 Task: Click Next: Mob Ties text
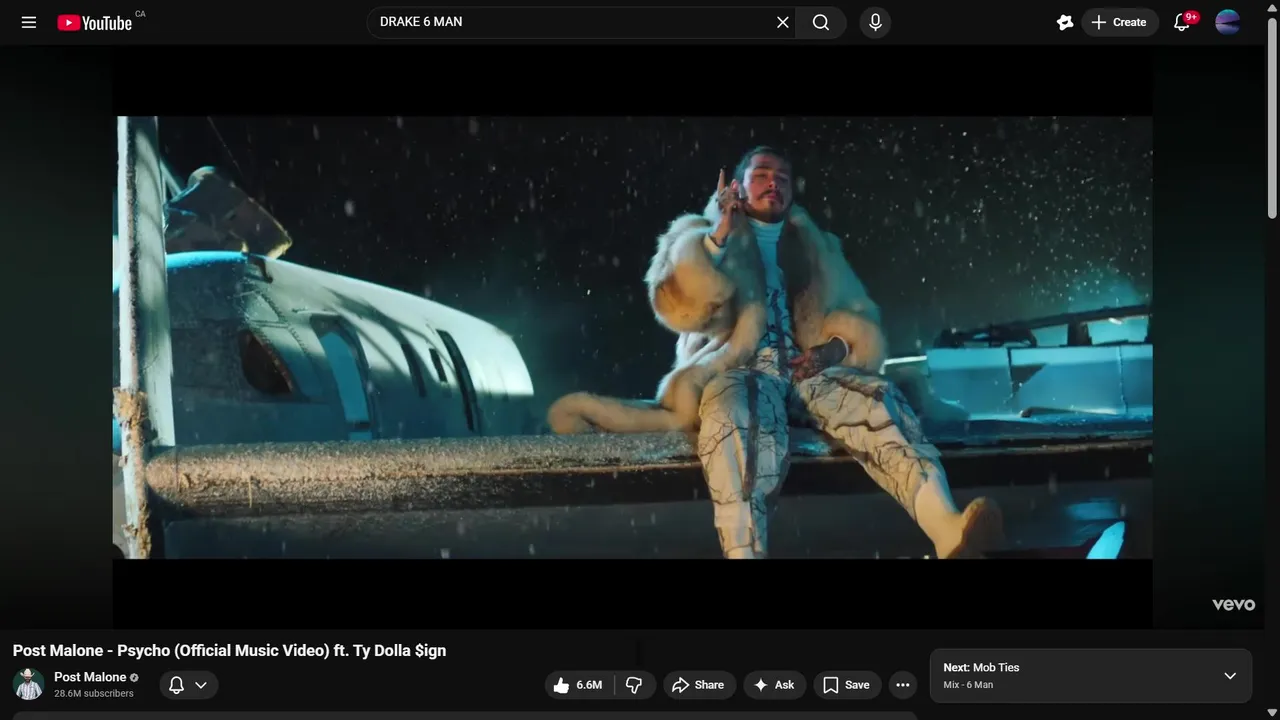tap(981, 667)
